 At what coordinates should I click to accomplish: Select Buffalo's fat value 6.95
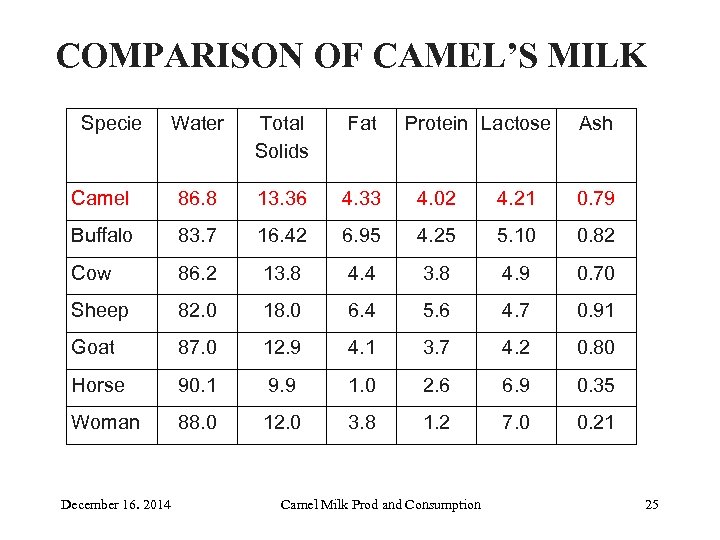coord(362,236)
